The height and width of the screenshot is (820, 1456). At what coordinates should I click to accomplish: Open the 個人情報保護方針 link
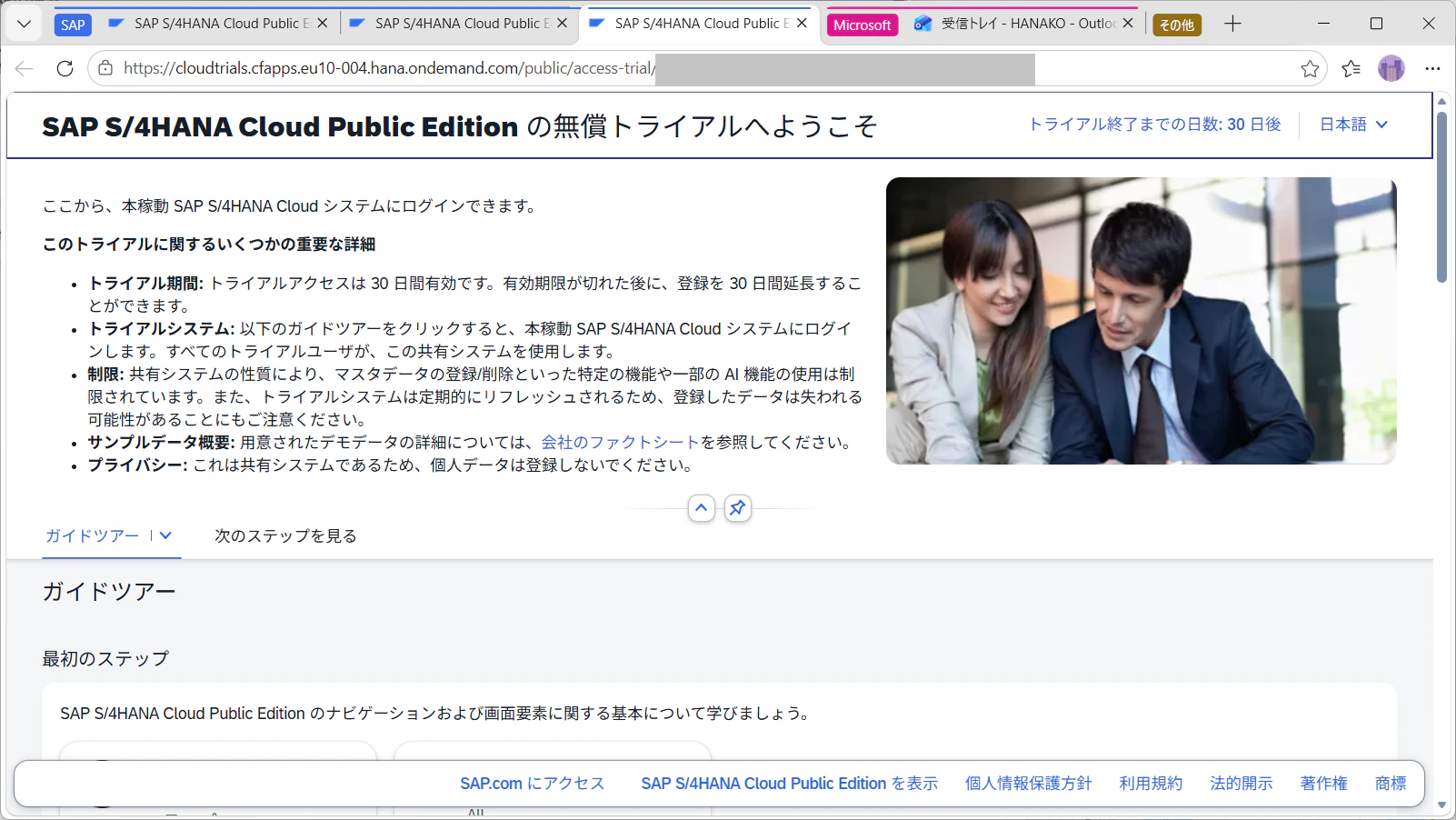pos(1028,784)
